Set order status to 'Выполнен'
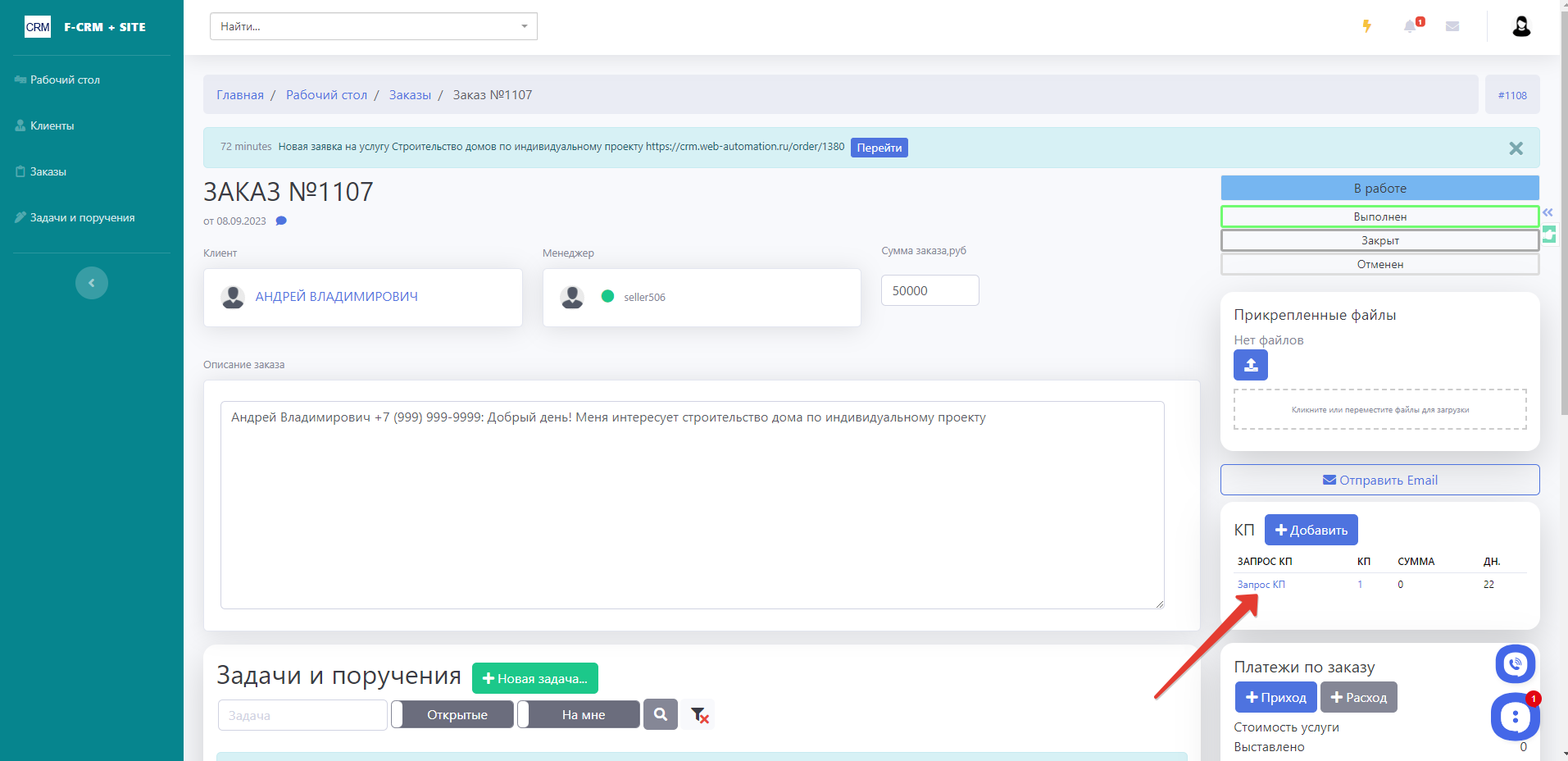 1379,216
